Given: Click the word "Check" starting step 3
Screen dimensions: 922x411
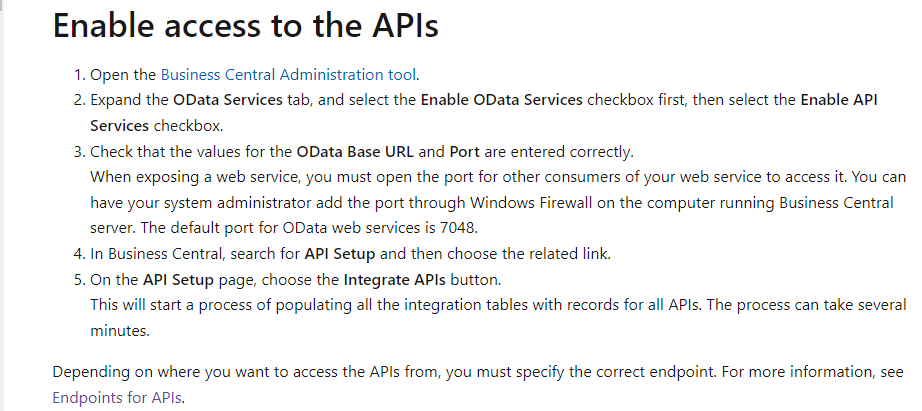Looking at the screenshot, I should point(112,152).
